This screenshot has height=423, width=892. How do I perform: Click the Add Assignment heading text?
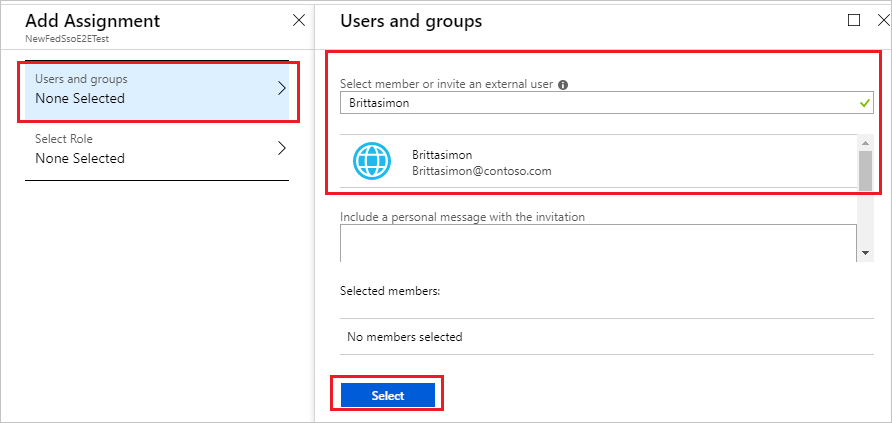(x=92, y=21)
